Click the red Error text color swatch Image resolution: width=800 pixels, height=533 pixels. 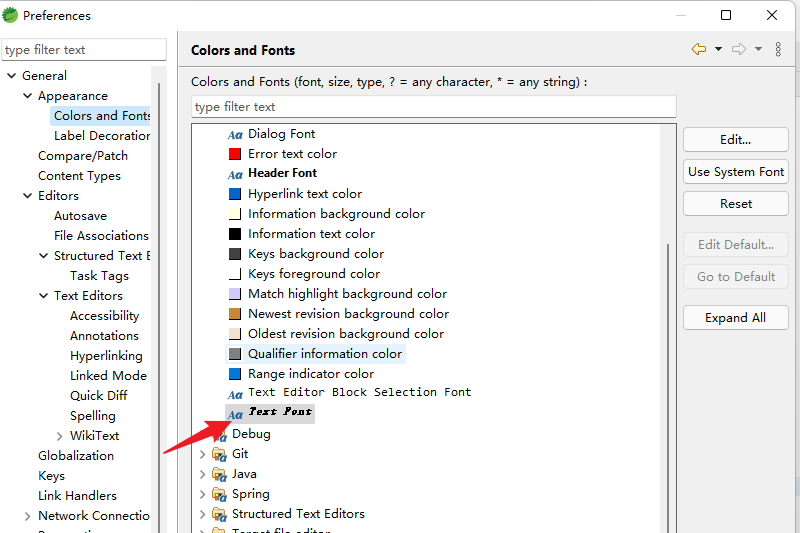[235, 154]
